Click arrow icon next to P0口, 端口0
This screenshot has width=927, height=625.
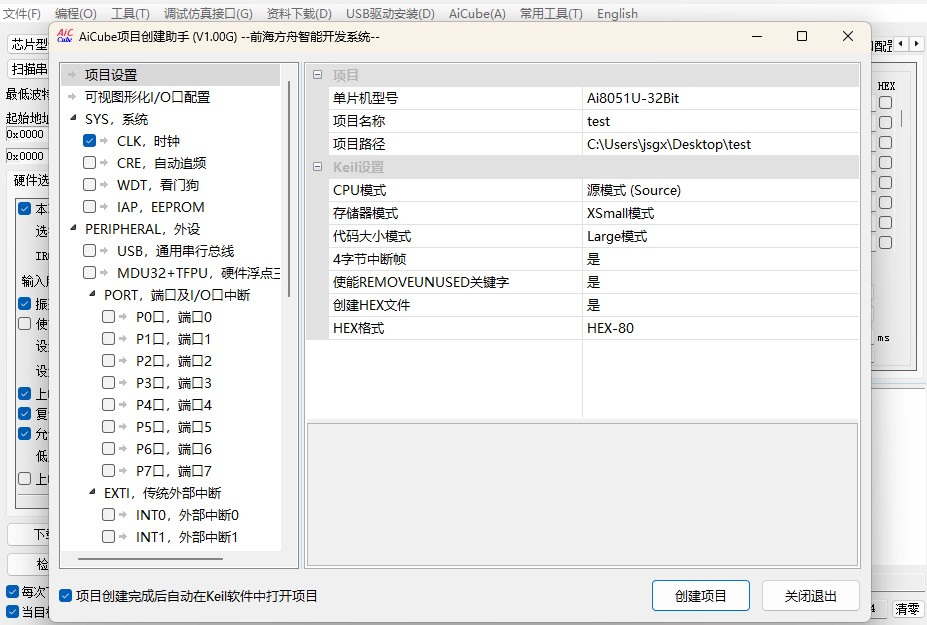click(x=123, y=317)
